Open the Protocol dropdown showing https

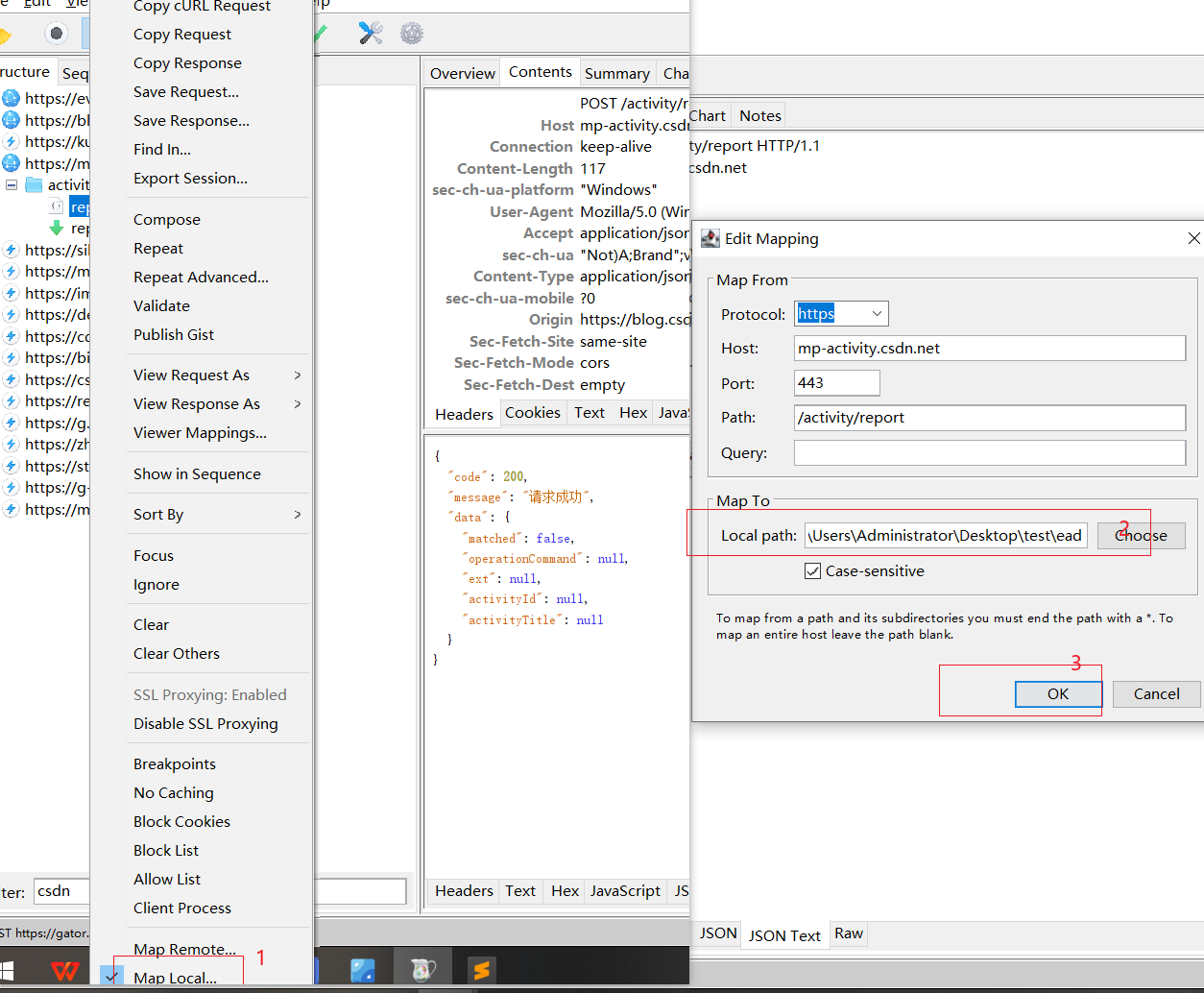[x=841, y=313]
